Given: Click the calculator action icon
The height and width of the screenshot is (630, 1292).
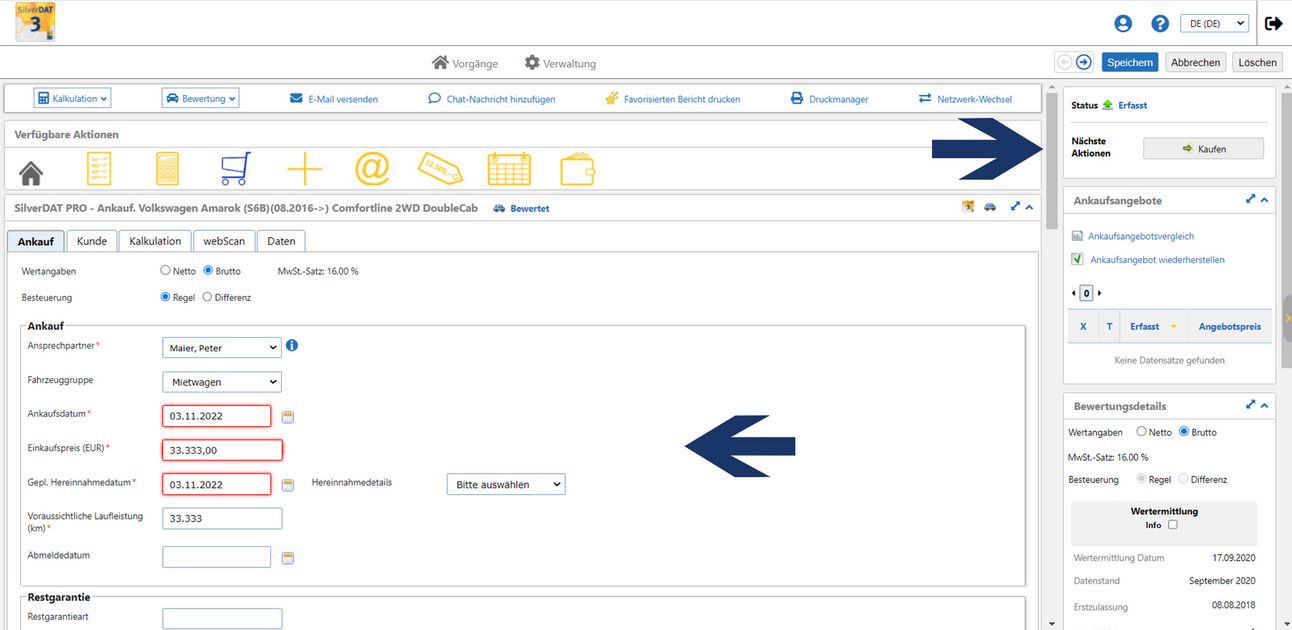Looking at the screenshot, I should (167, 169).
